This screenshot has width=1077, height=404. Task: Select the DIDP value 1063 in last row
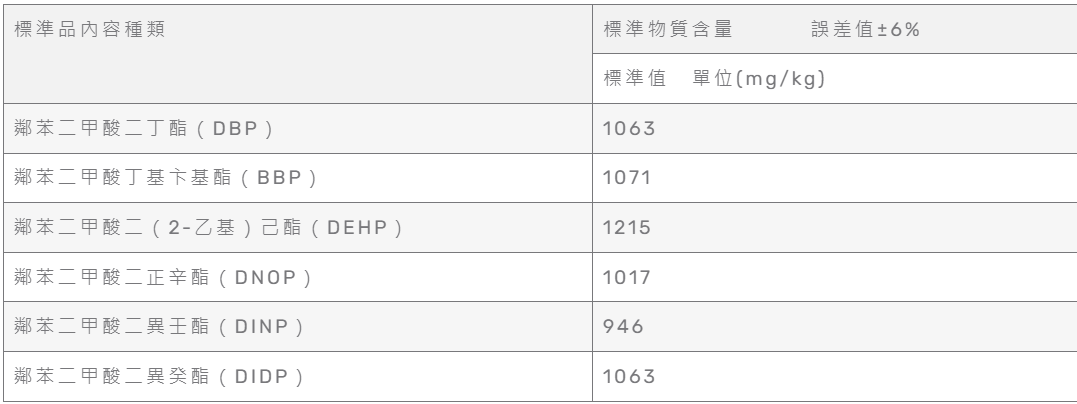point(629,377)
